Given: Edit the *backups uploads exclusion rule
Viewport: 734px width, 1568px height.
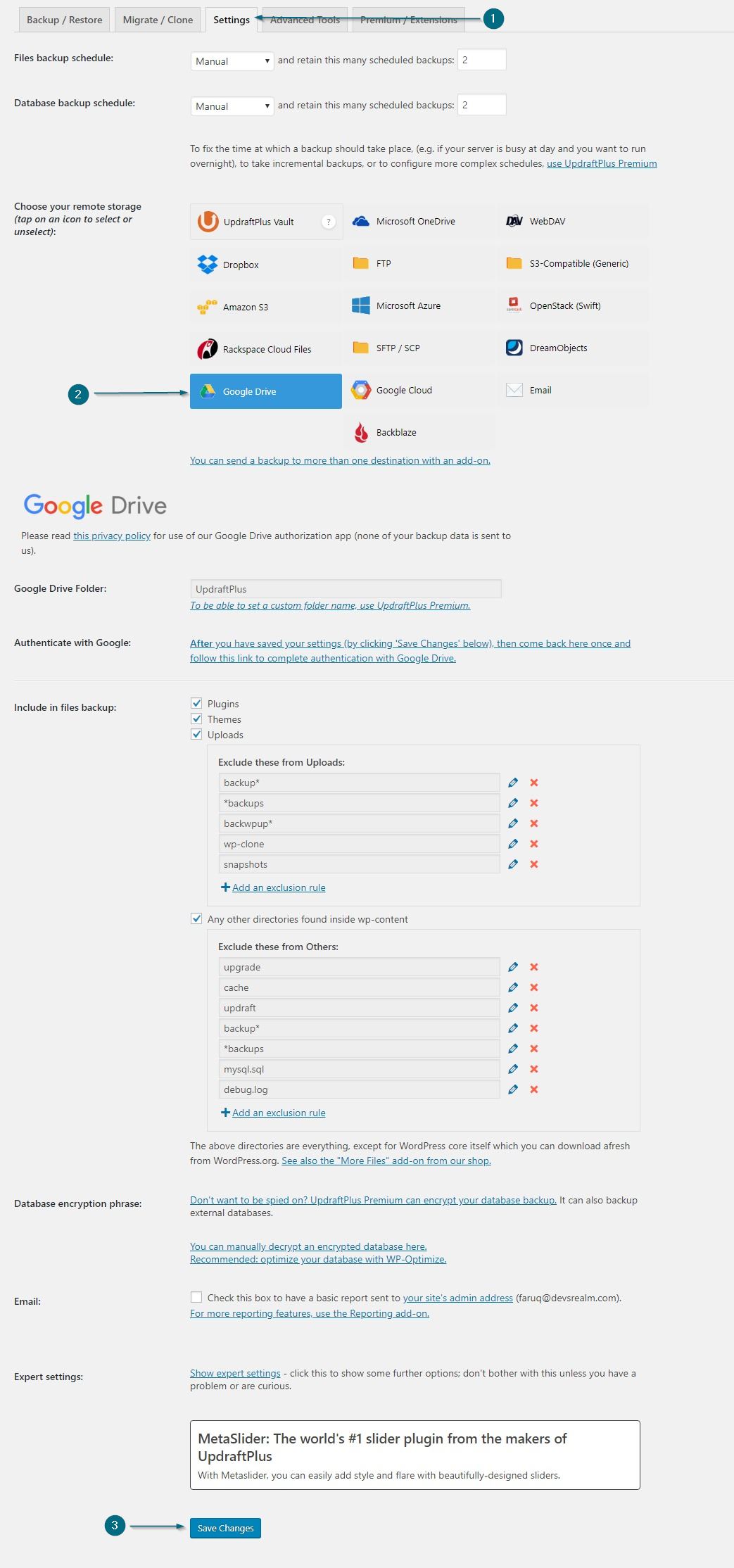Looking at the screenshot, I should coord(513,803).
